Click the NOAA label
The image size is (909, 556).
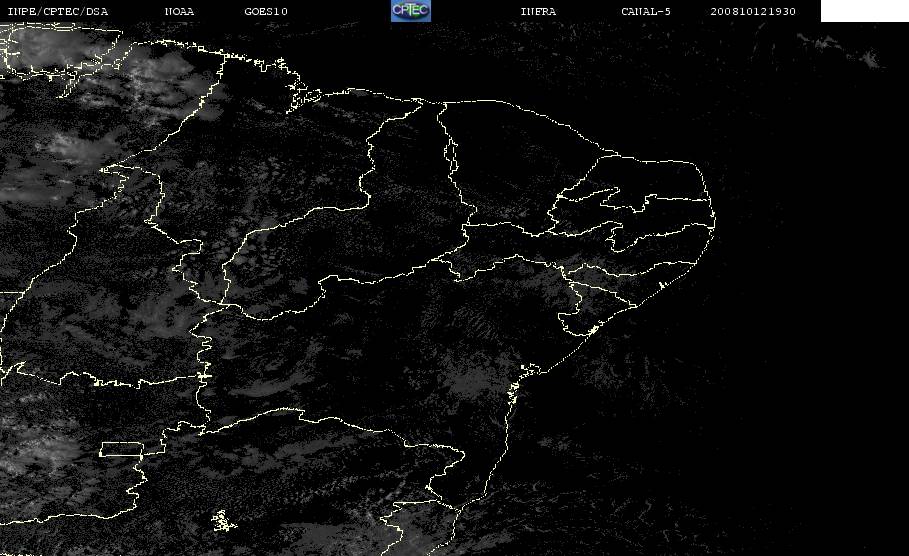tap(179, 12)
